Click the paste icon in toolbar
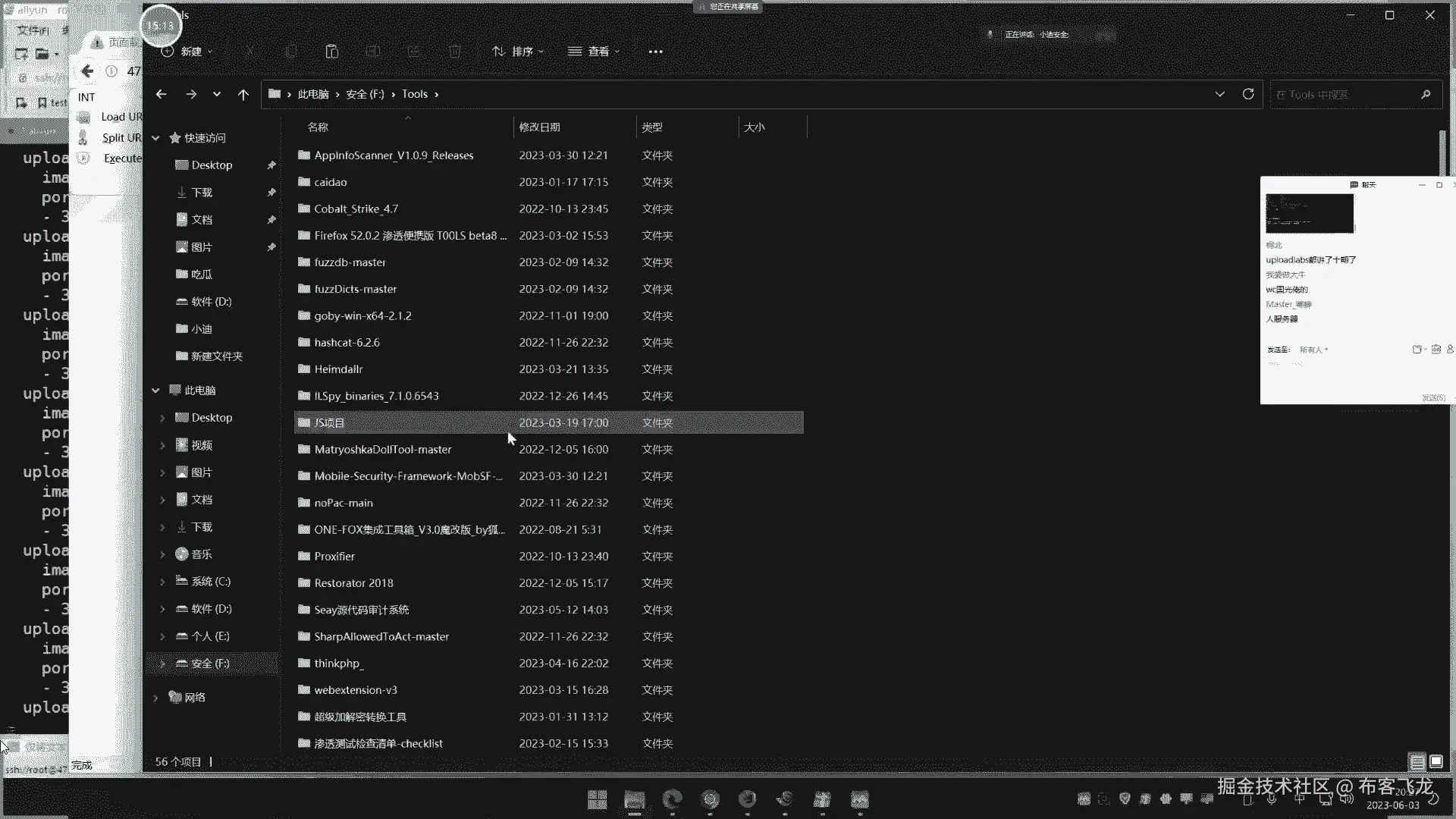 tap(331, 52)
